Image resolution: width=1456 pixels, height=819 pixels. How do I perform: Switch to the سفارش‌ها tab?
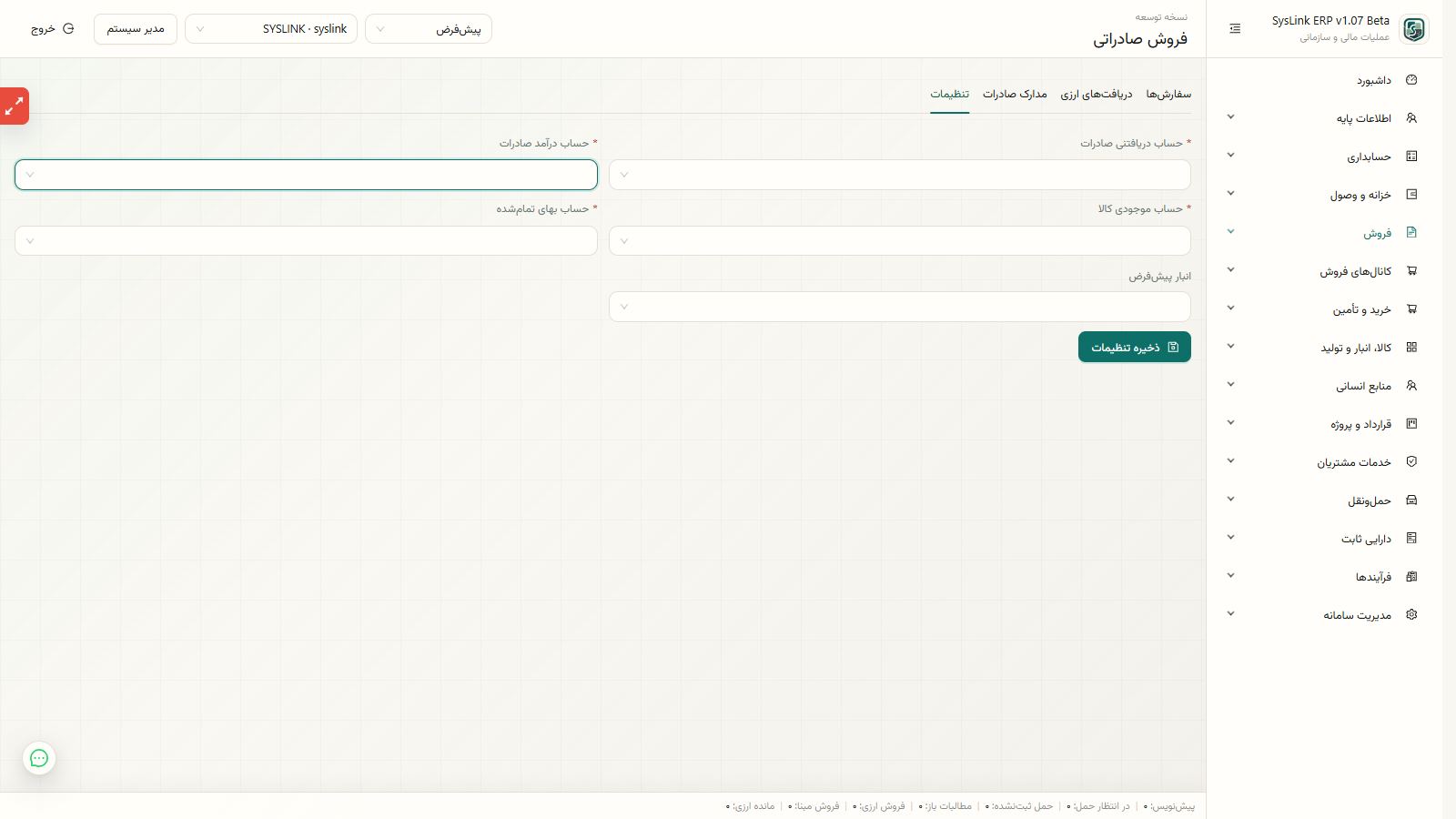tap(1168, 95)
